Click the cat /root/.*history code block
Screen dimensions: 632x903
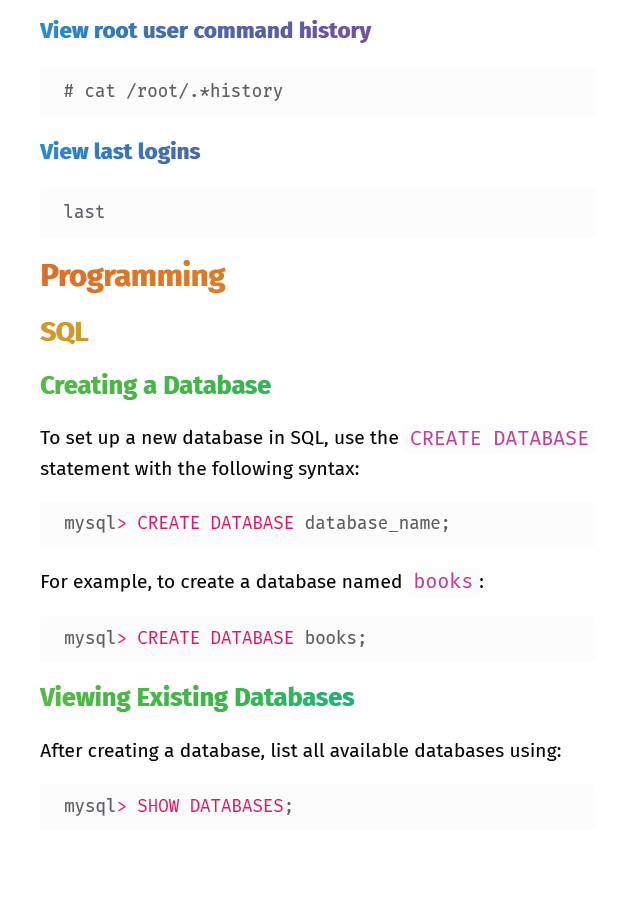tap(317, 92)
